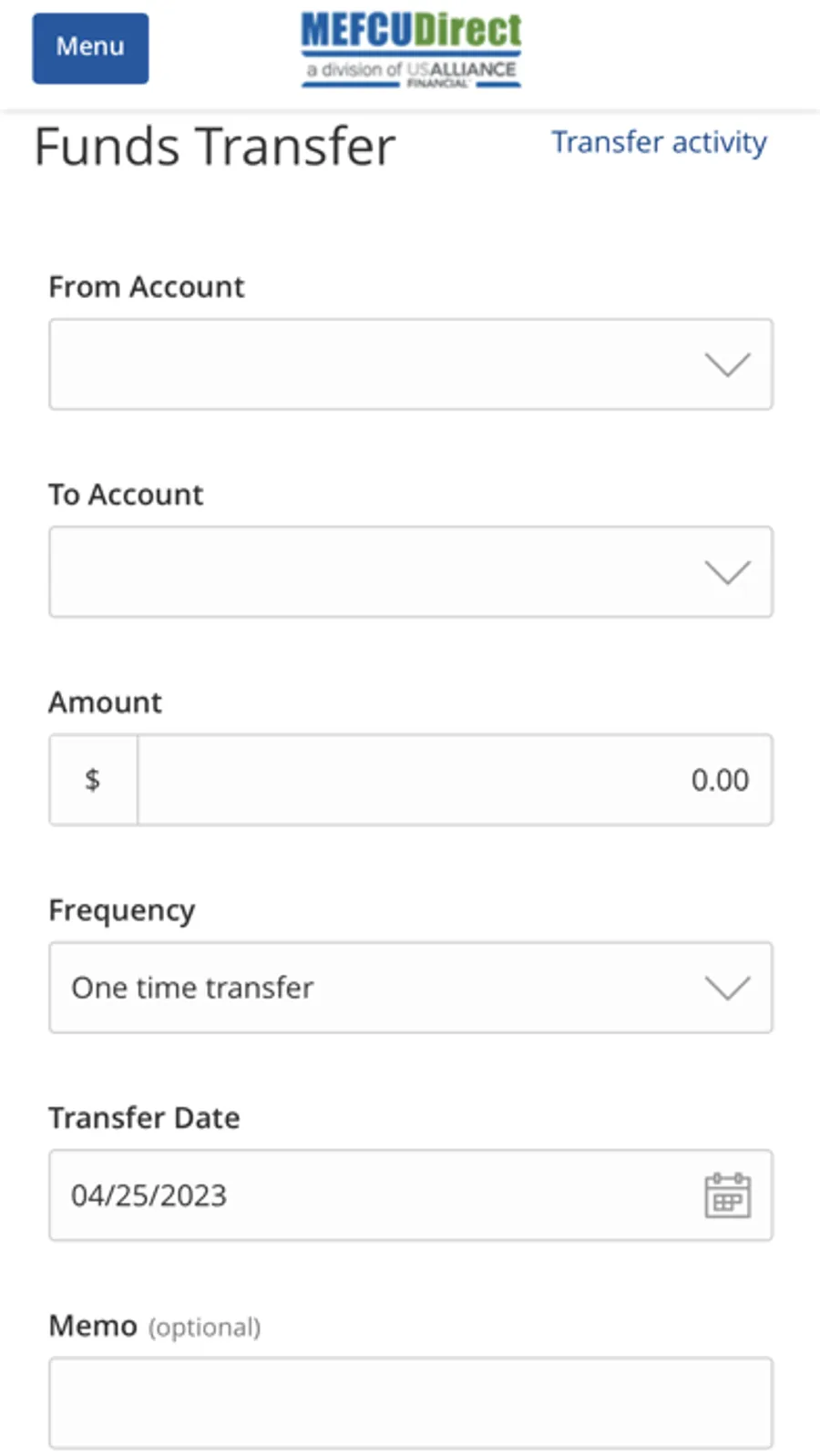Click the dollar sign amount prefix
The width and height of the screenshot is (820, 1456).
click(93, 780)
